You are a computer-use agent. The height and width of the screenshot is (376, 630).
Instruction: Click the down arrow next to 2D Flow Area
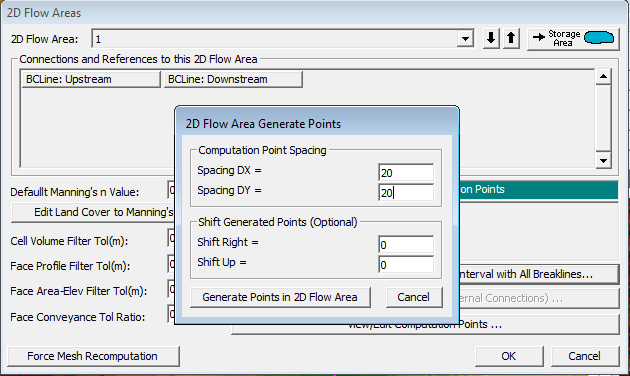pos(491,39)
